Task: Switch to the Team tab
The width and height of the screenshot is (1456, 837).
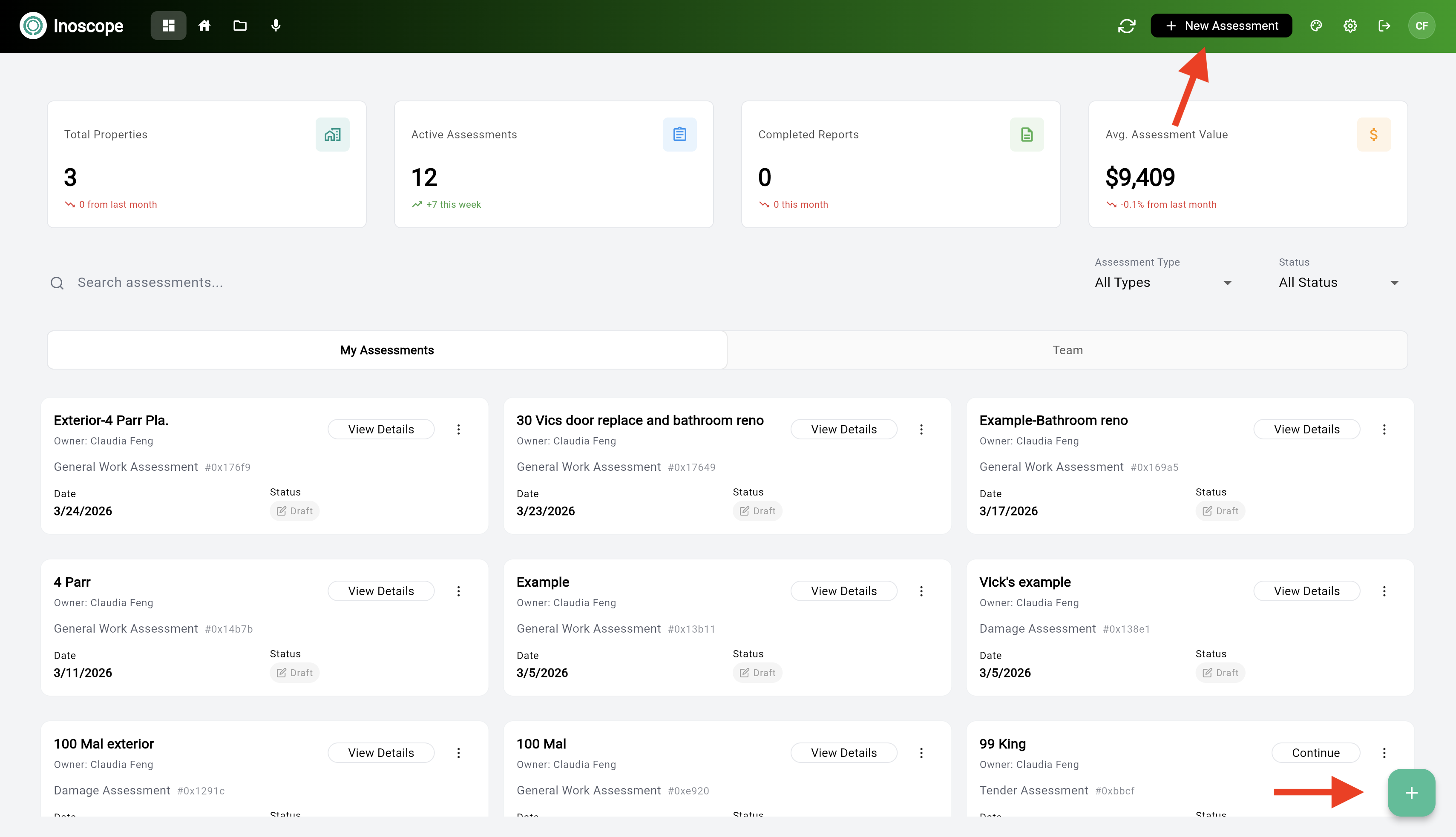Action: coord(1067,350)
